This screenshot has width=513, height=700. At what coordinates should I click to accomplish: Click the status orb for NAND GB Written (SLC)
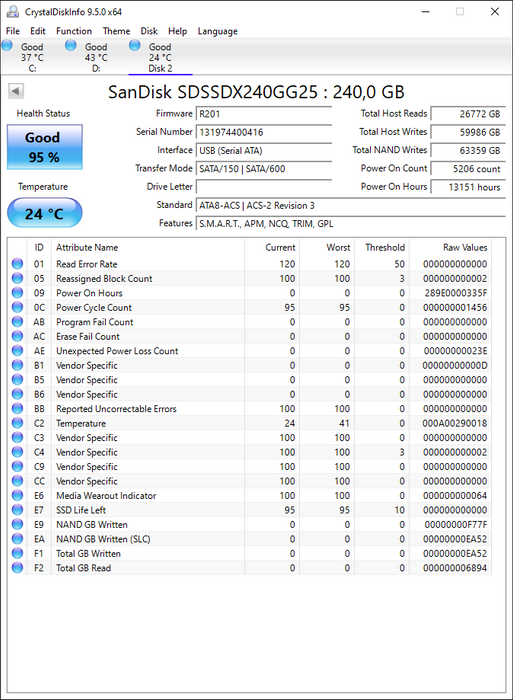pos(17,539)
